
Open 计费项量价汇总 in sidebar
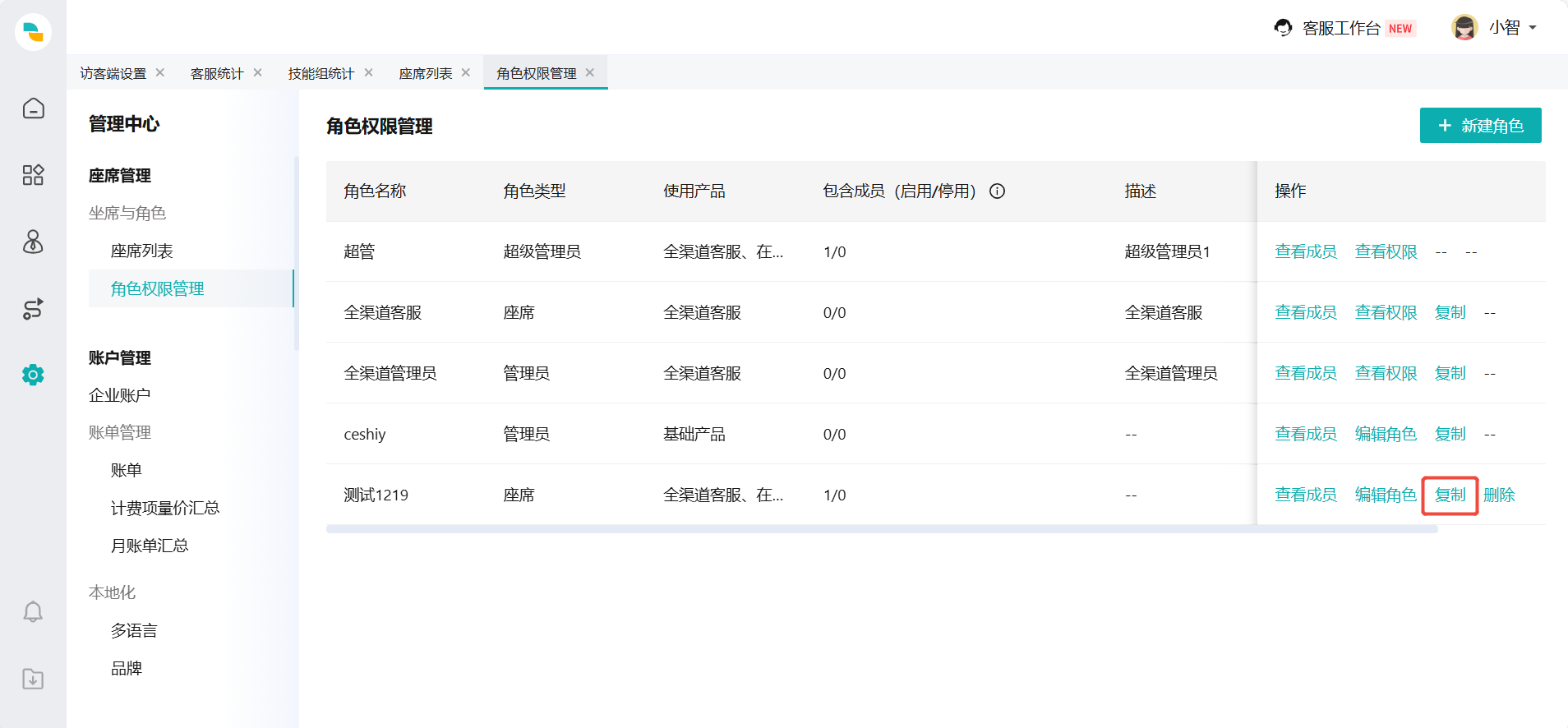[x=165, y=508]
